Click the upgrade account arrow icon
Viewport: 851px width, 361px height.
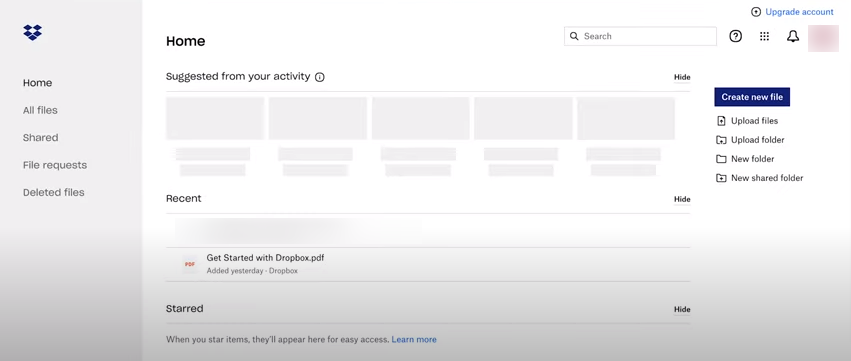[756, 12]
